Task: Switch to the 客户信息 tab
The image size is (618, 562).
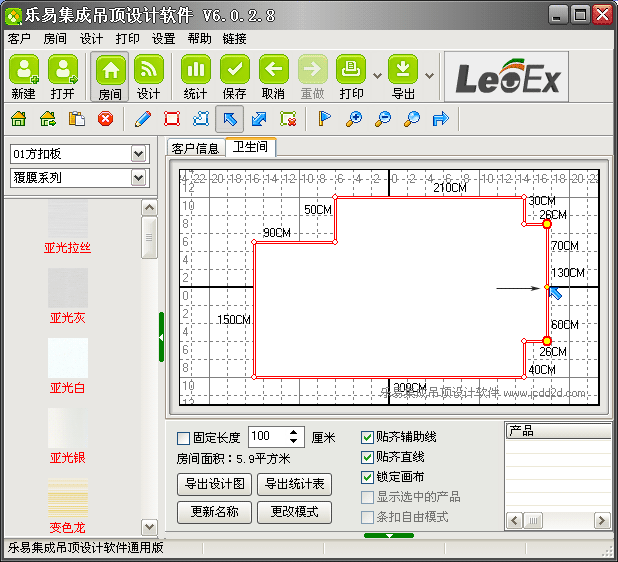Action: [195, 148]
